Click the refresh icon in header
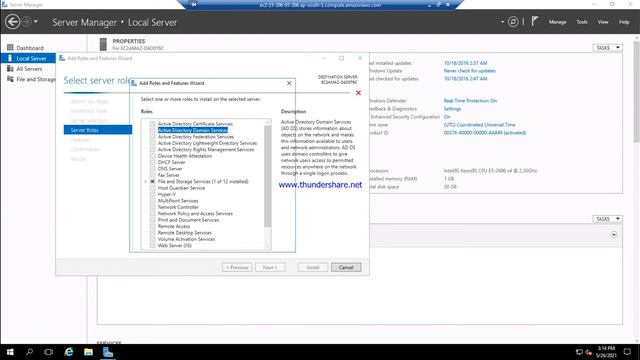This screenshot has width=640, height=360. (x=513, y=22)
